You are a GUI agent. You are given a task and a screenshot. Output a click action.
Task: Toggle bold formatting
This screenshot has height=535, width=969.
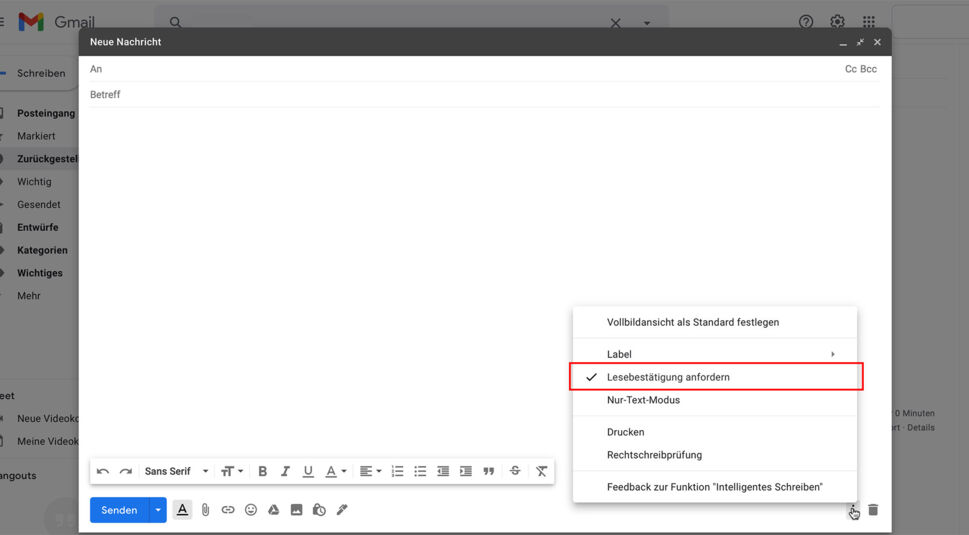tap(262, 471)
